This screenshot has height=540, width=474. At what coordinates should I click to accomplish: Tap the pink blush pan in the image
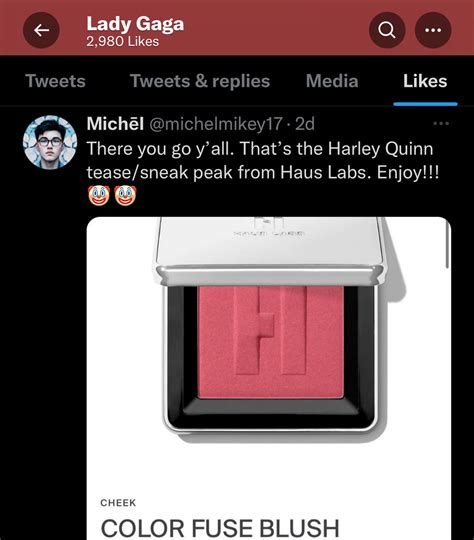point(270,343)
